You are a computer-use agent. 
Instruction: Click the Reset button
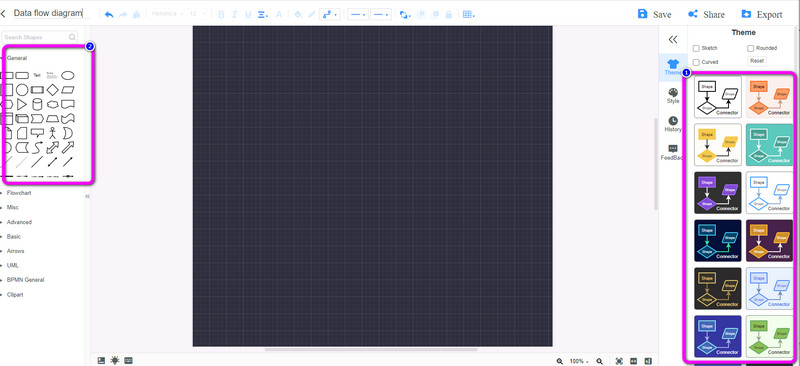coord(757,61)
